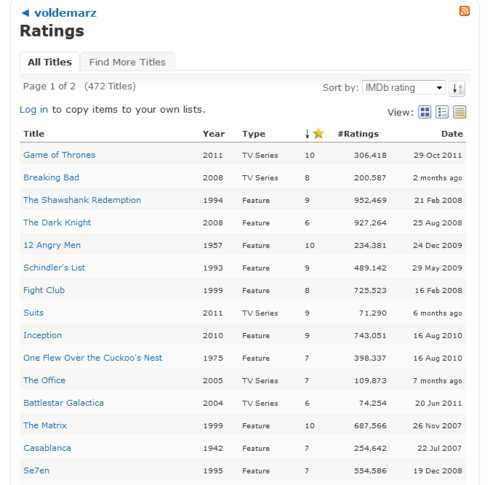Click the Page 1 of 2 text

(49, 86)
